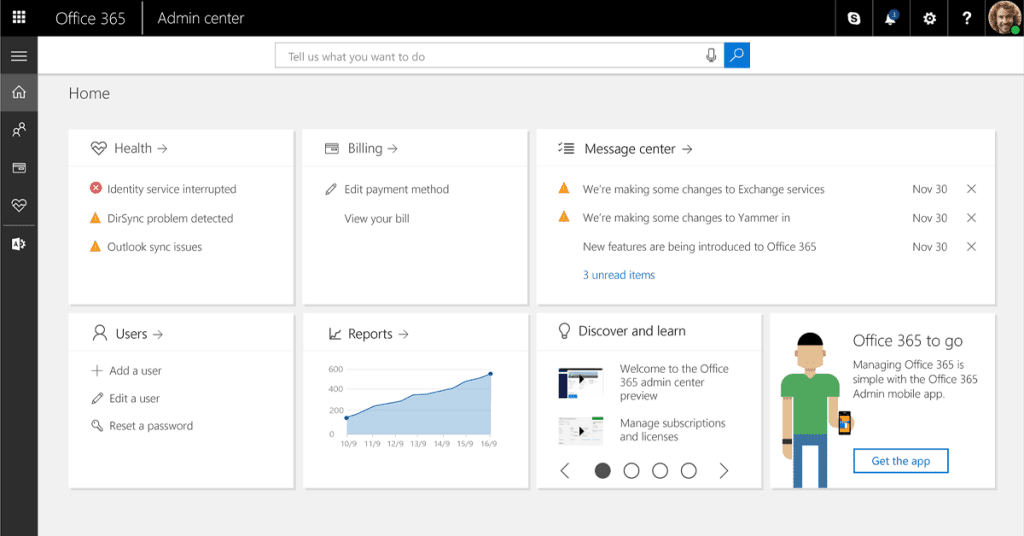The height and width of the screenshot is (536, 1024).
Task: Open 'Outlook sync issues' warning
Action: point(154,247)
